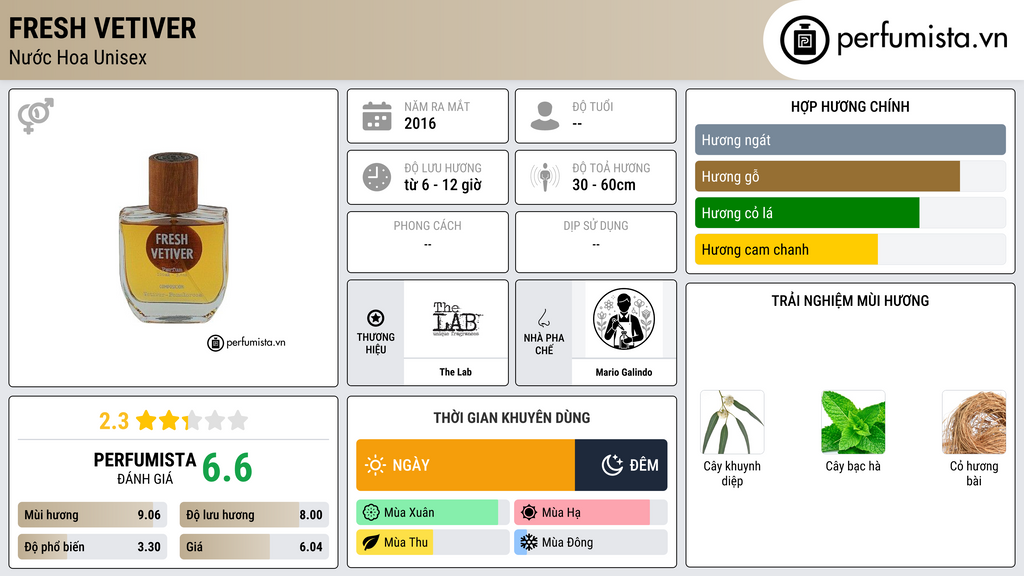Click the THỜI GIAN KHUYÊN DÙNG heading
The height and width of the screenshot is (576, 1024).
click(x=512, y=418)
